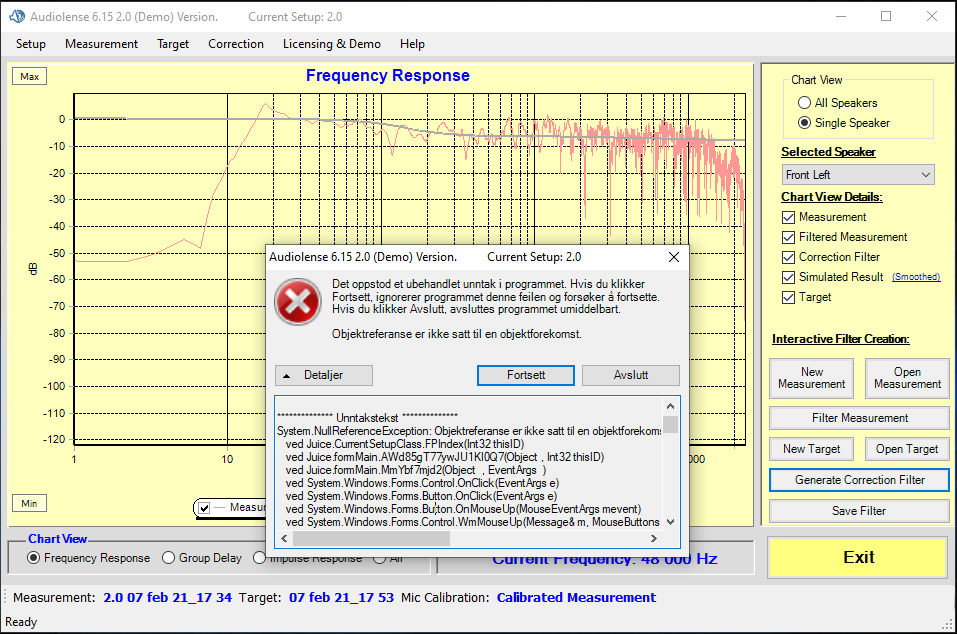Click Fortsett to continue
This screenshot has width=957, height=634.
[525, 375]
